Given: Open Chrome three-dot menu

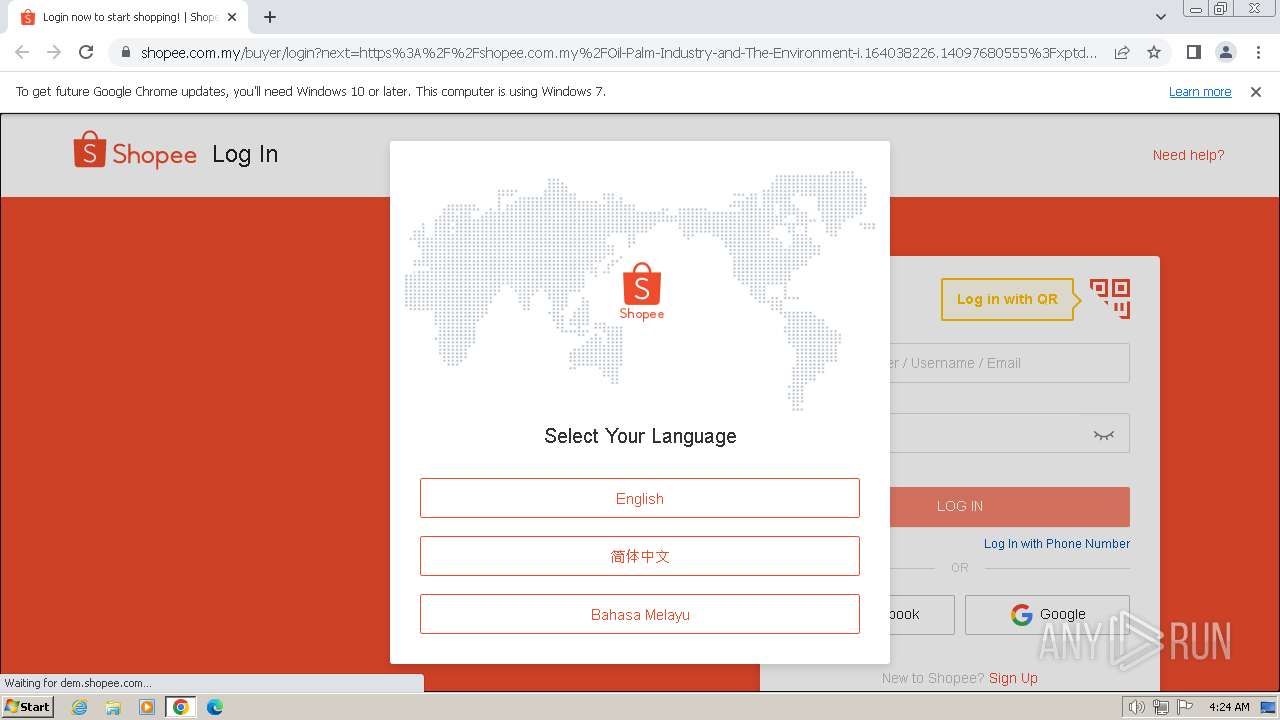Looking at the screenshot, I should (x=1258, y=52).
